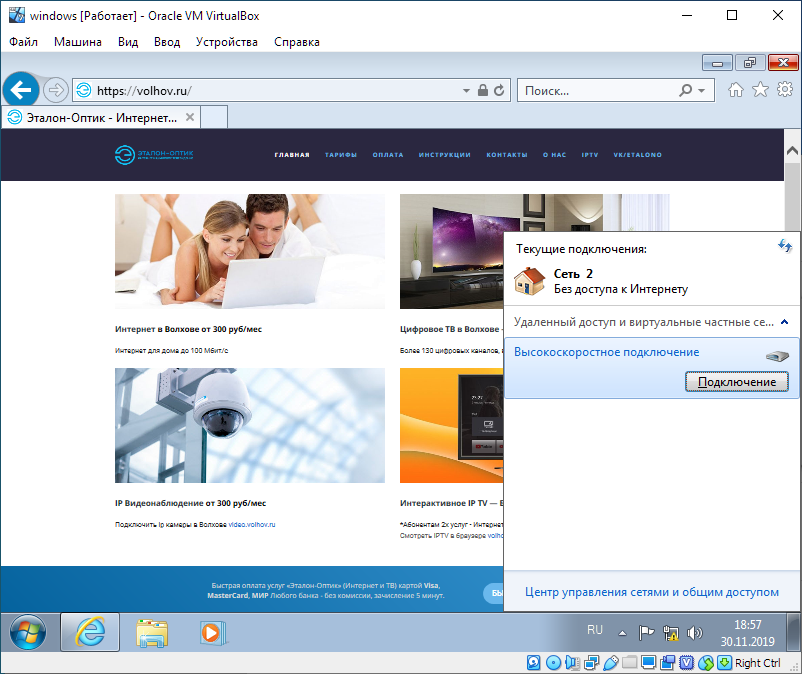
Task: Open the favorites star icon
Action: coord(760,90)
